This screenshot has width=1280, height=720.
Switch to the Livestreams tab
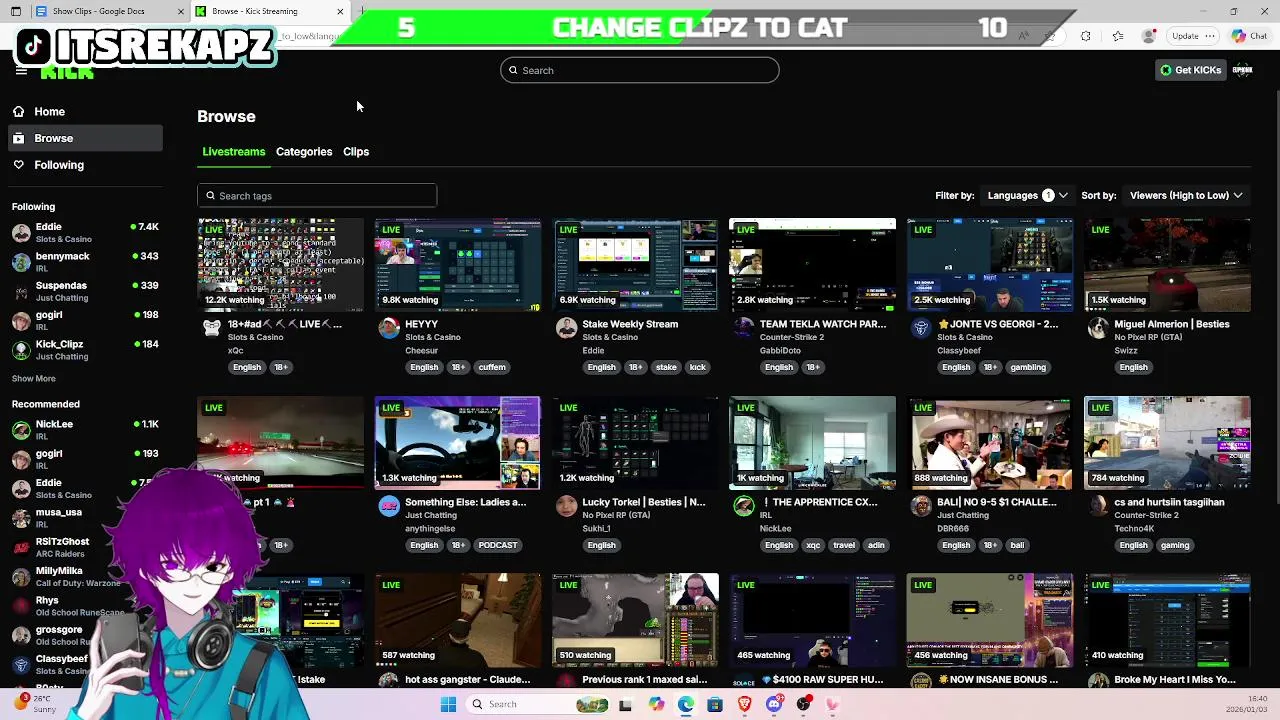[x=234, y=152]
